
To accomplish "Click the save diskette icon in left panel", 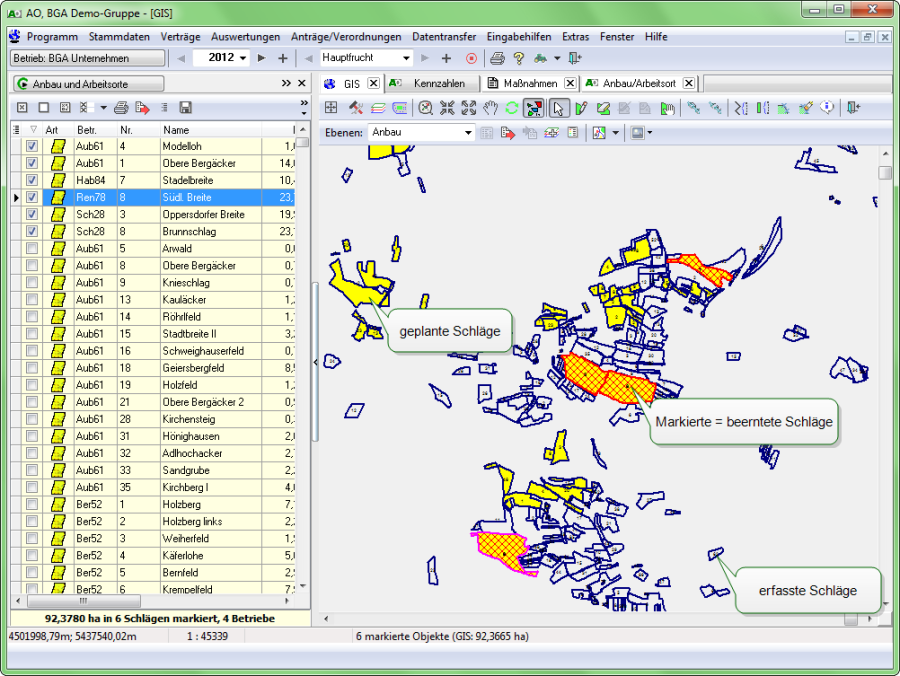I will pyautogui.click(x=185, y=107).
